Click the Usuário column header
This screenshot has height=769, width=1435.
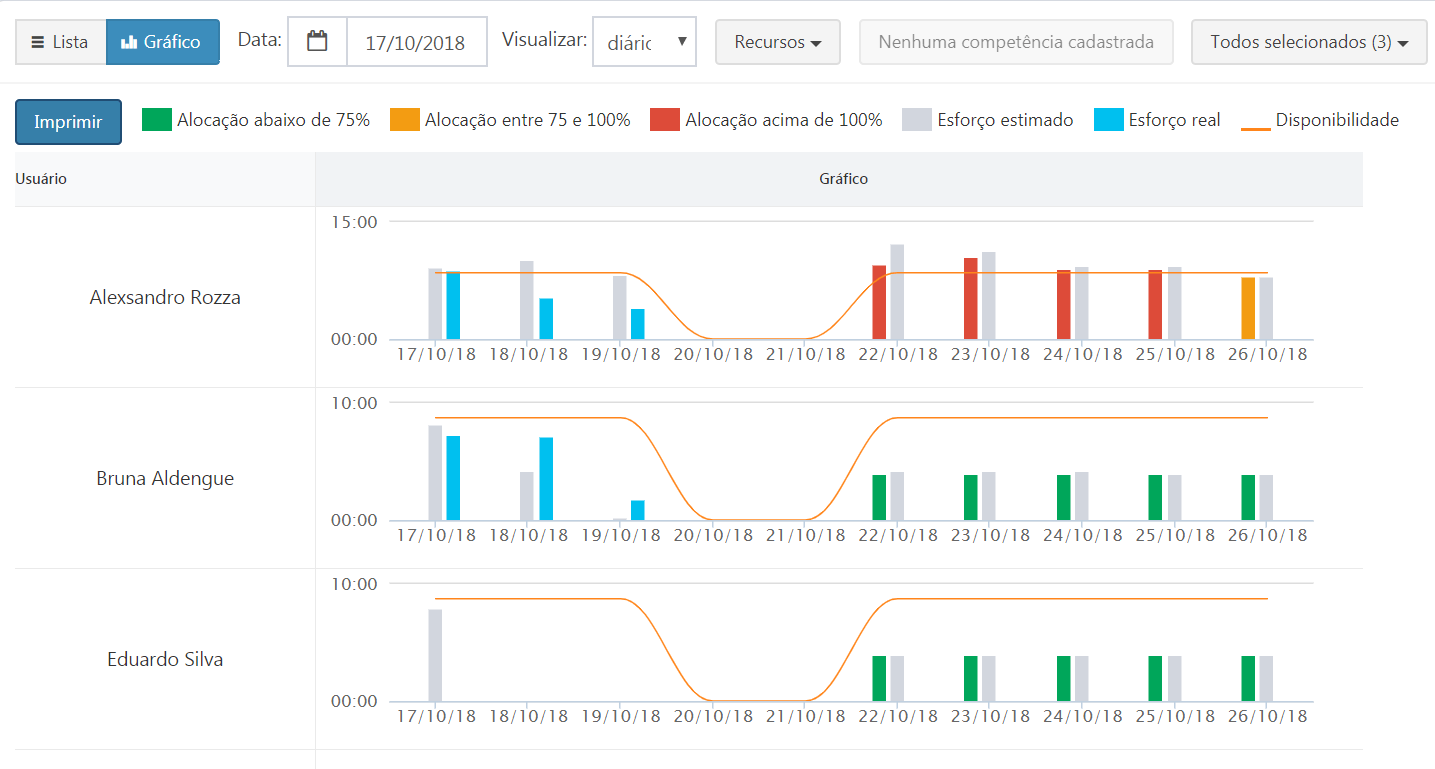(x=42, y=179)
